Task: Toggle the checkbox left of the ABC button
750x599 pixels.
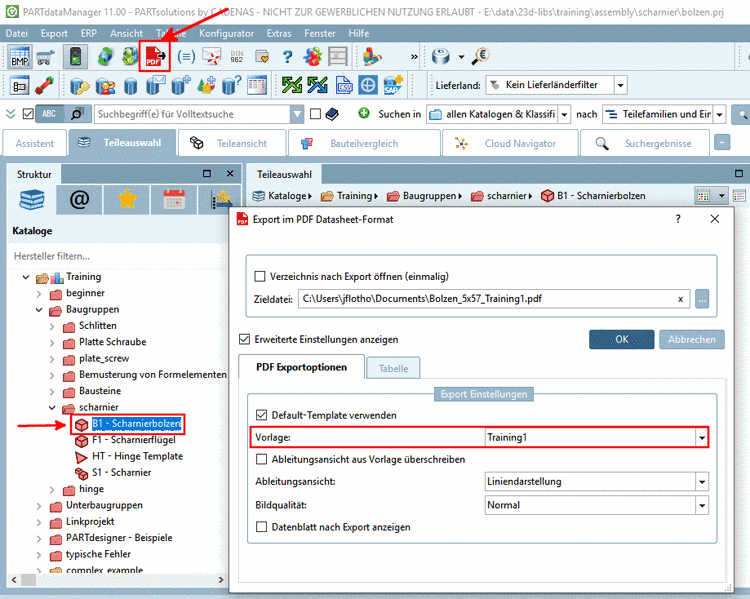Action: click(28, 114)
